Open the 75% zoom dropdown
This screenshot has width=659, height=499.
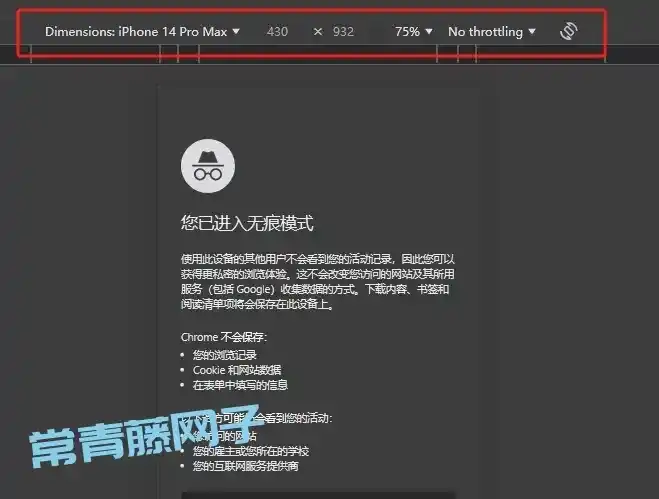414,32
